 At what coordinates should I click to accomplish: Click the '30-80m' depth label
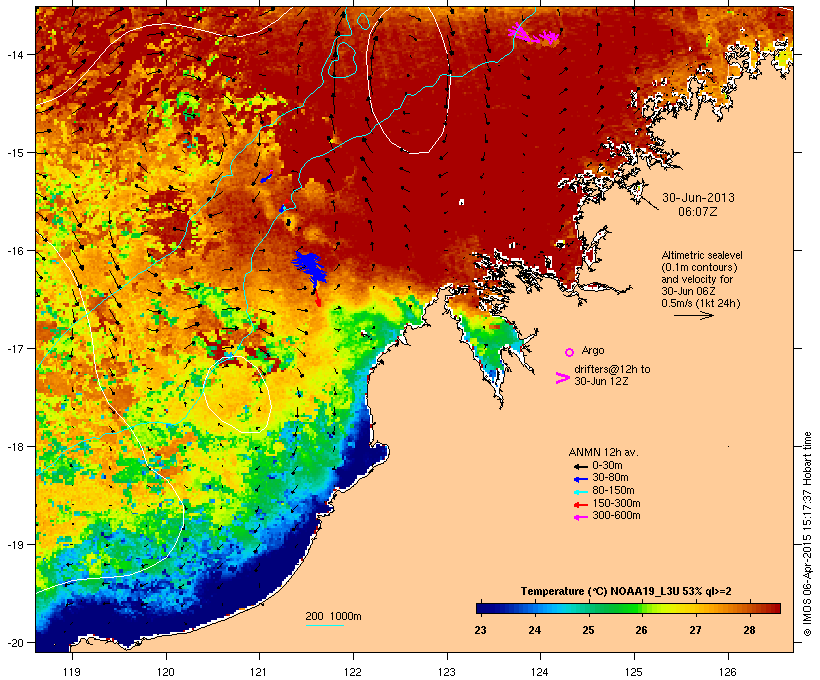pyautogui.click(x=610, y=478)
